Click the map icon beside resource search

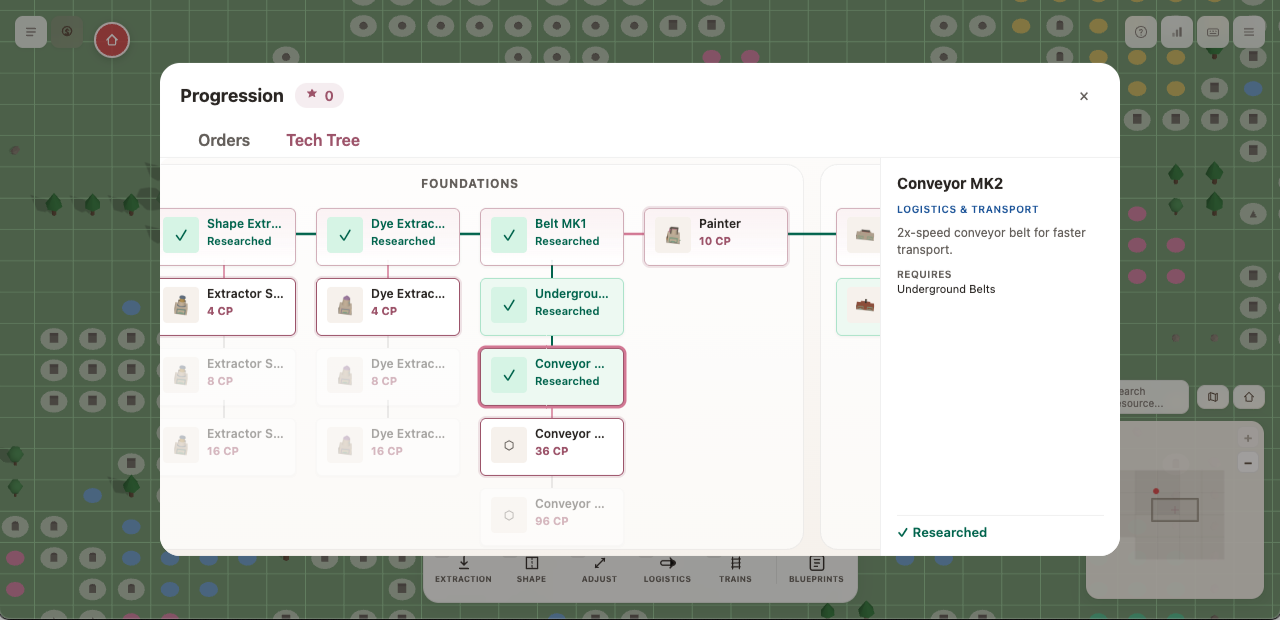1213,397
